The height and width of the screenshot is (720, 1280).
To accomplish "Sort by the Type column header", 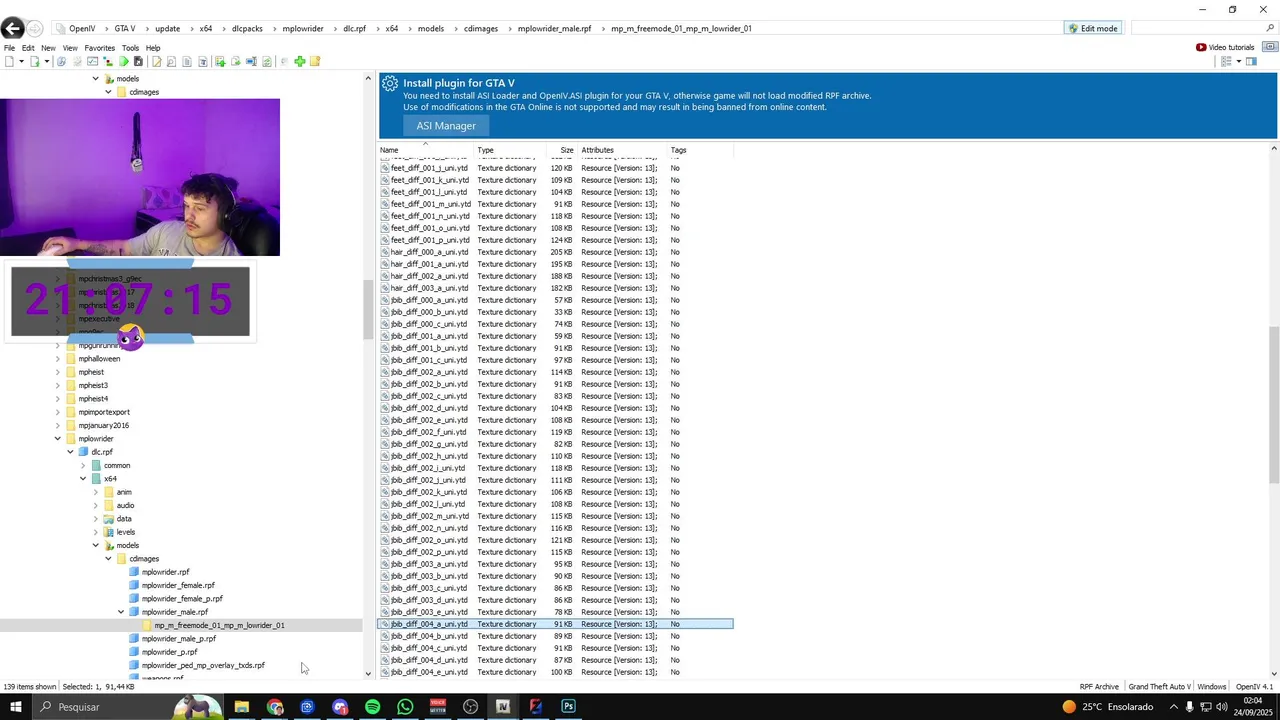I will tap(510, 150).
